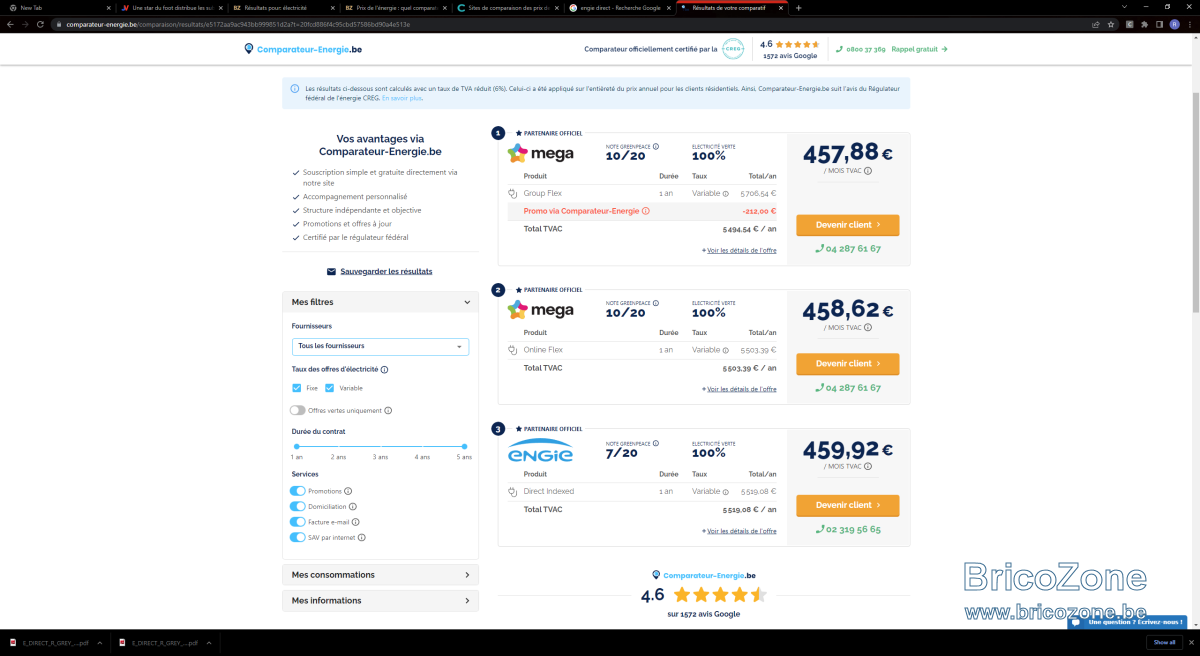Click Devenir client for the Mega Group Flex offer

847,225
